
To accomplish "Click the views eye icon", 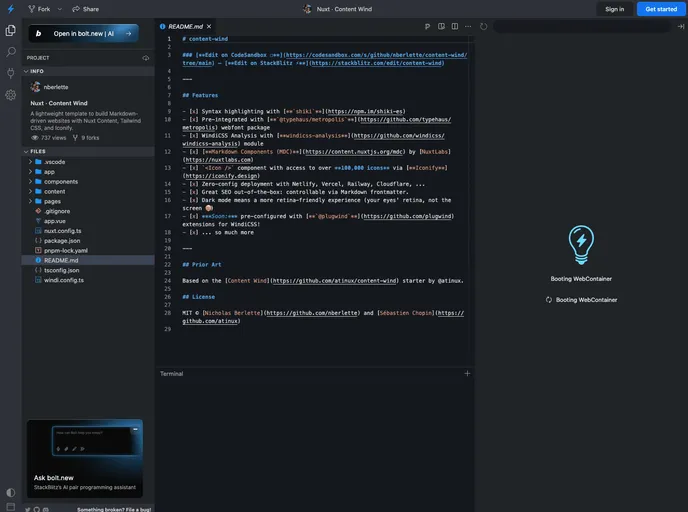I will coord(35,138).
